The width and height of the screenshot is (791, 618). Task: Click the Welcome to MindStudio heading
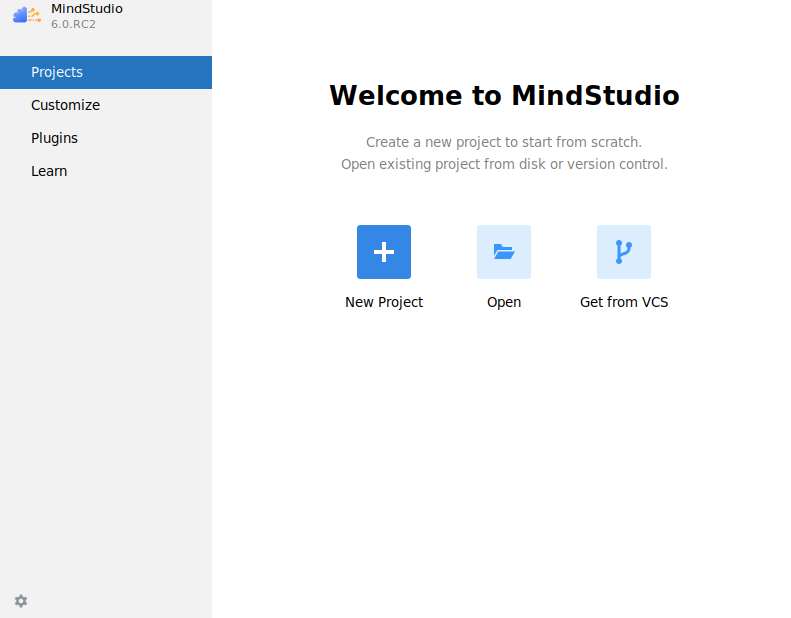504,95
